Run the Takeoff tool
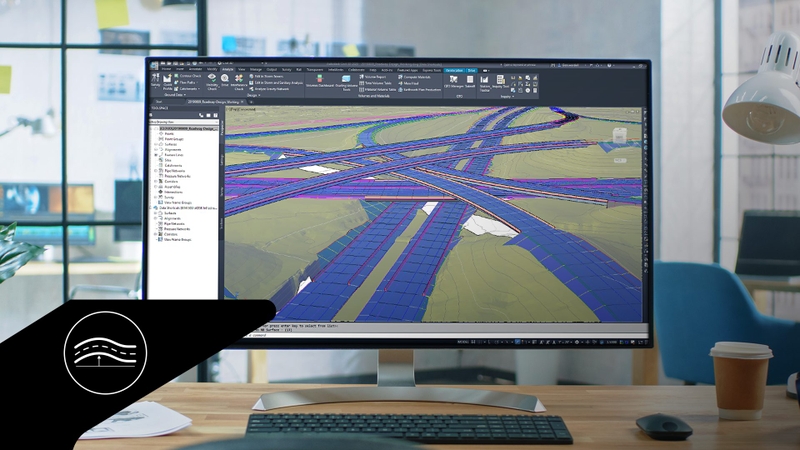This screenshot has height=450, width=800. (470, 81)
